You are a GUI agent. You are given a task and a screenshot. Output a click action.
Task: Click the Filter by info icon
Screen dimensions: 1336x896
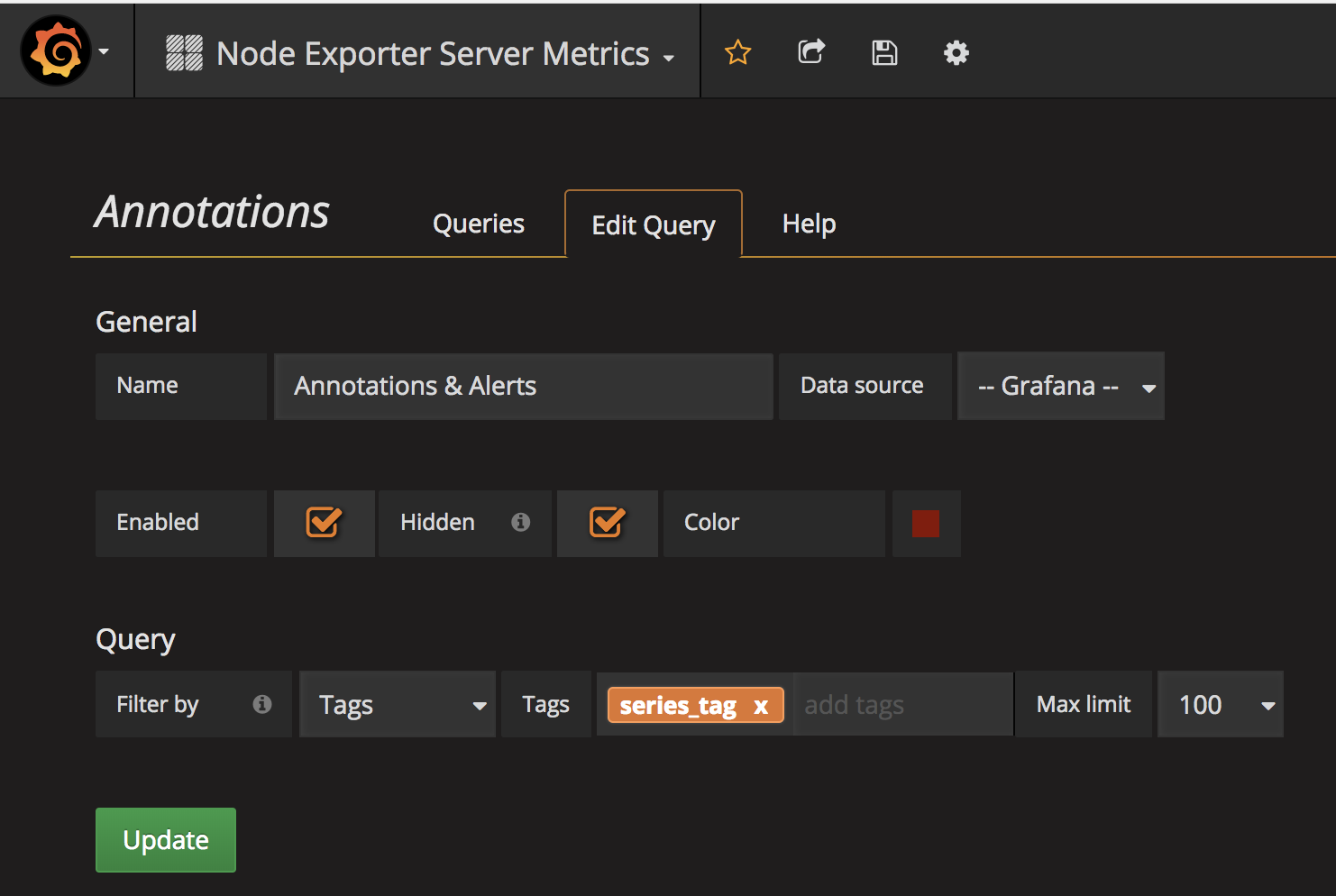pos(261,704)
